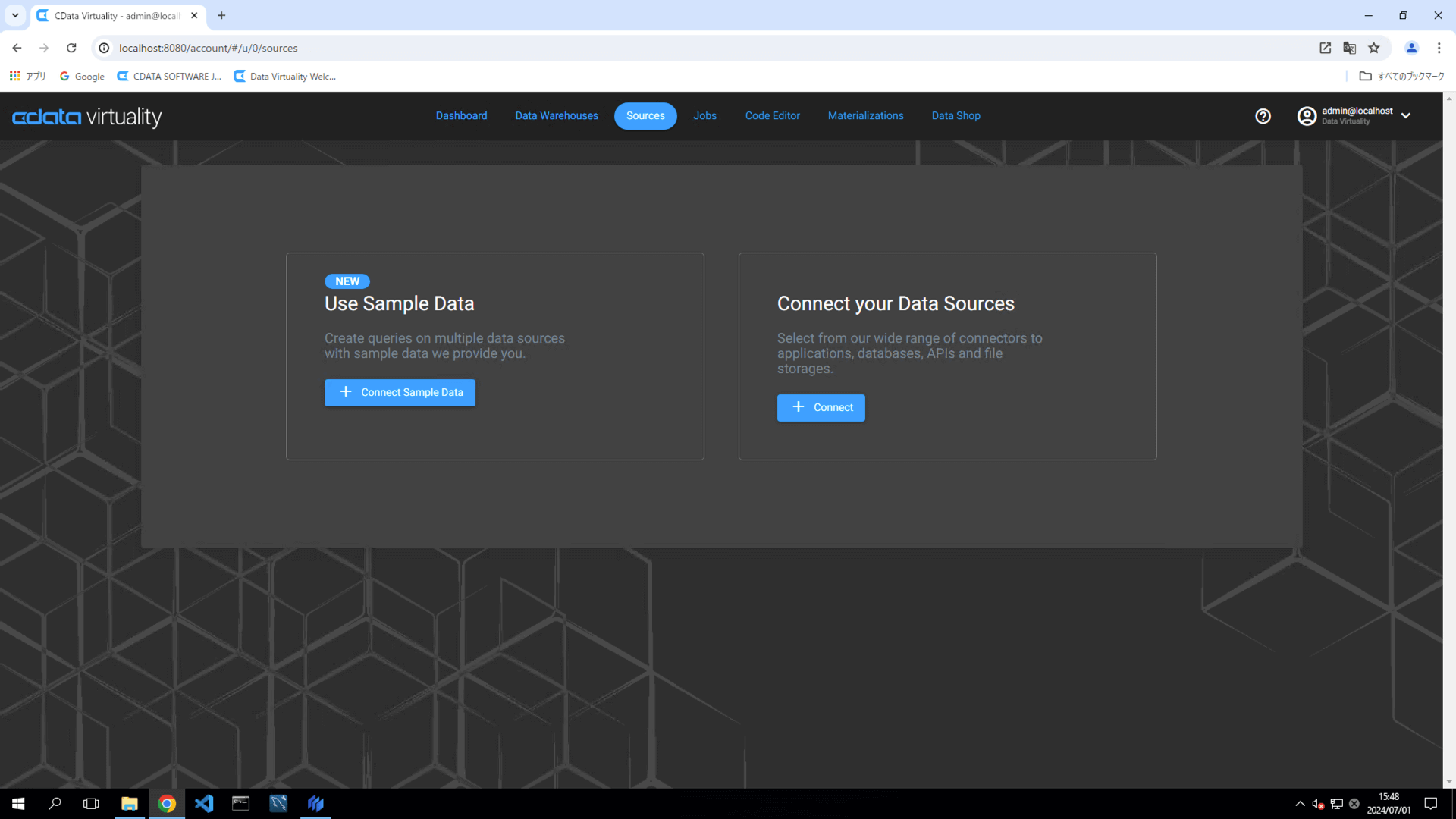Screen dimensions: 1456x819
Task: Click the open-in-app icon in address bar
Action: point(1325,48)
